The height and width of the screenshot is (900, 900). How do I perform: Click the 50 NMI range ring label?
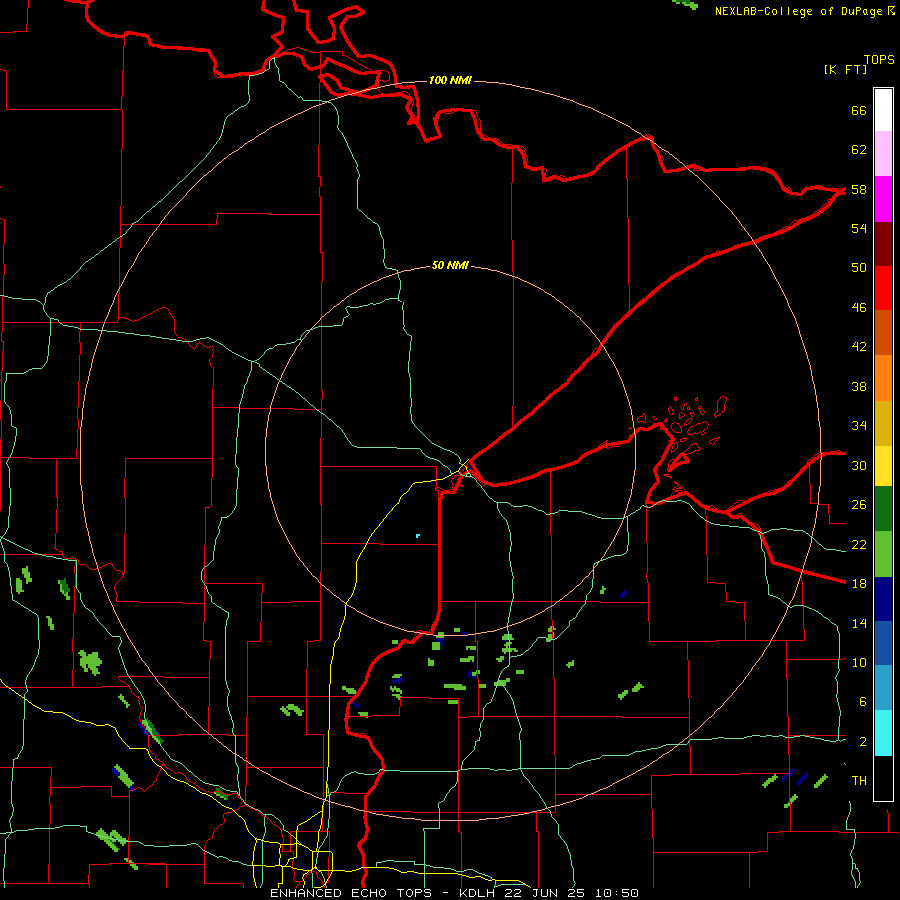(x=450, y=265)
